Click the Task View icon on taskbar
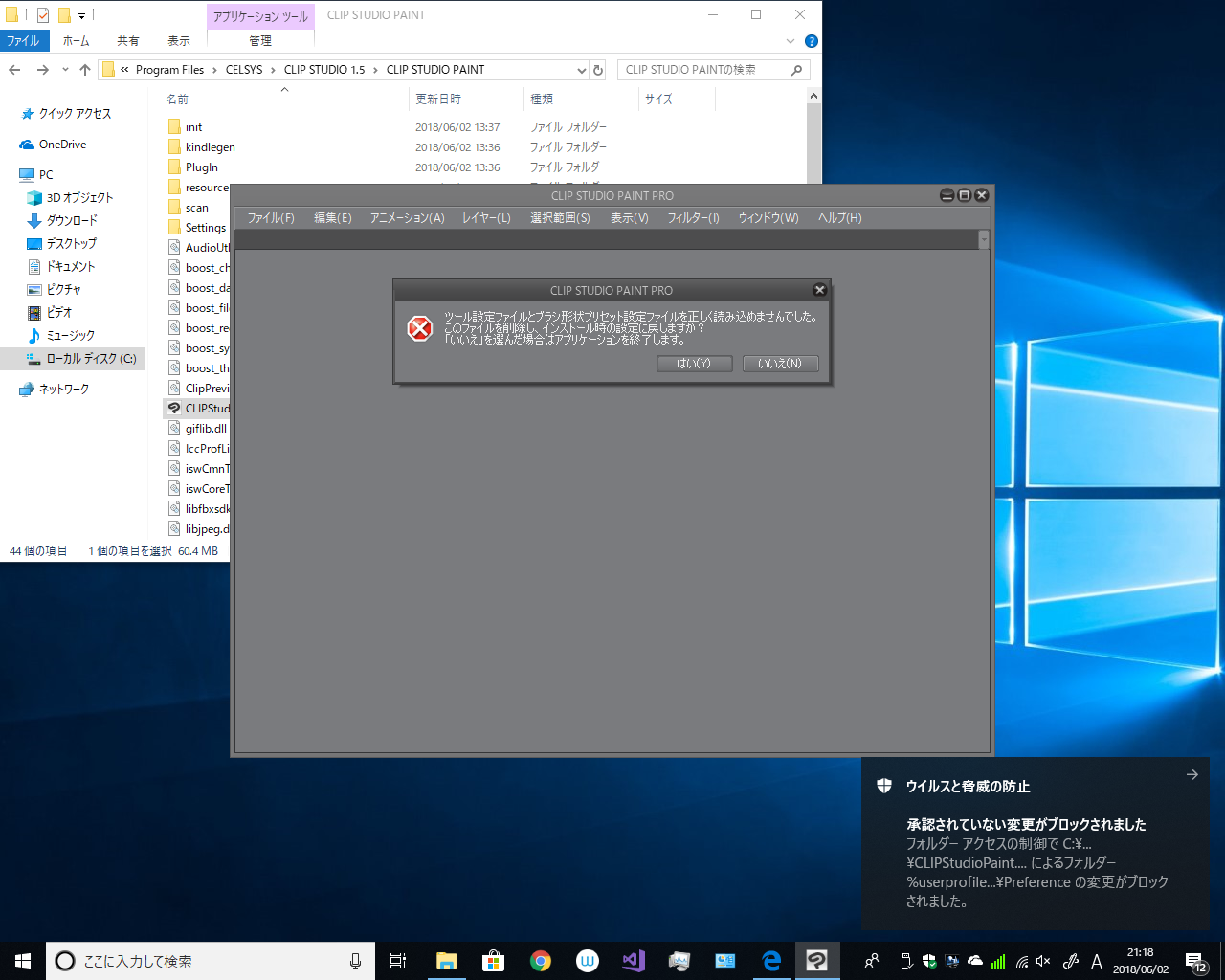The image size is (1225, 980). (x=398, y=961)
